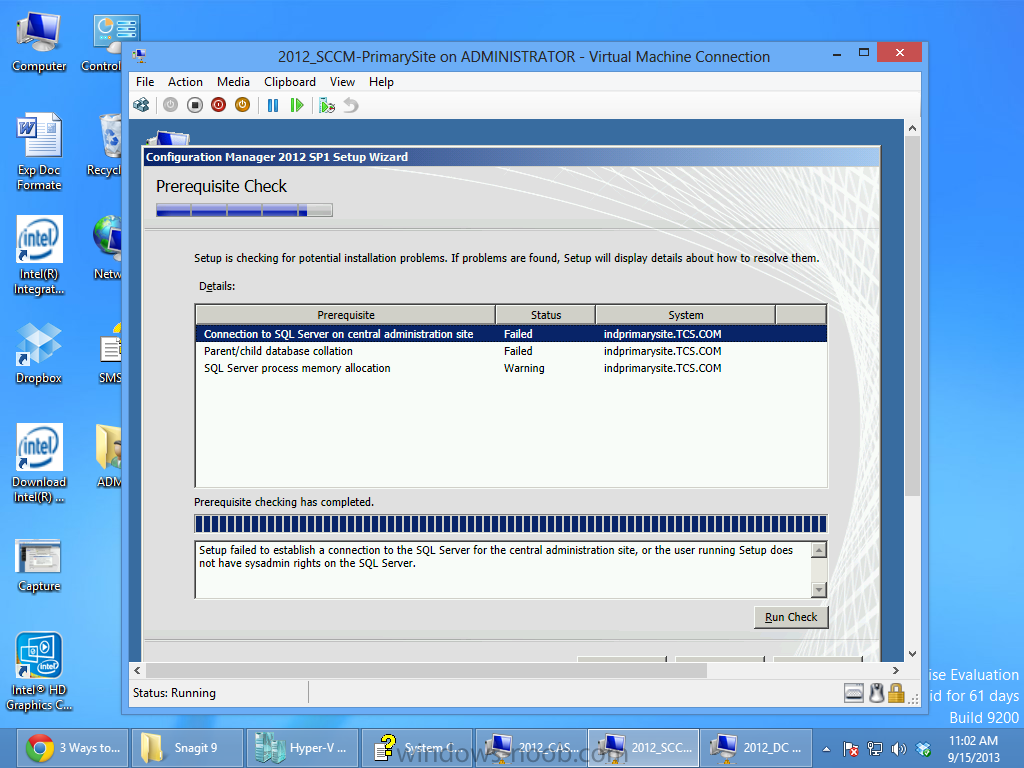The width and height of the screenshot is (1024, 768).
Task: Open the Intel HD Graphics C... desktop shortcut
Action: (39, 672)
